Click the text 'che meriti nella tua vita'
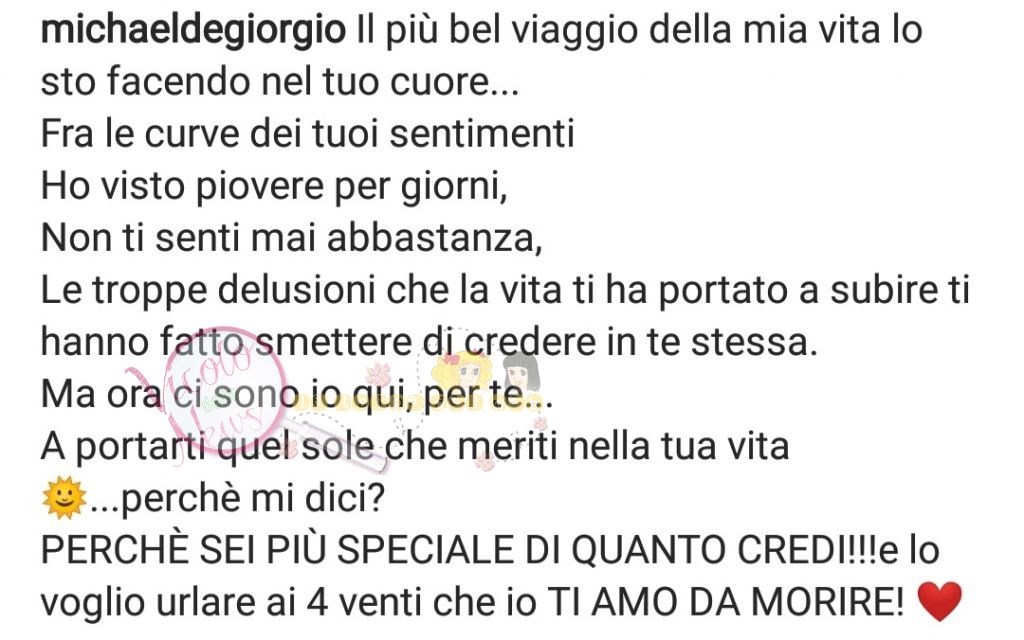 (x=586, y=447)
